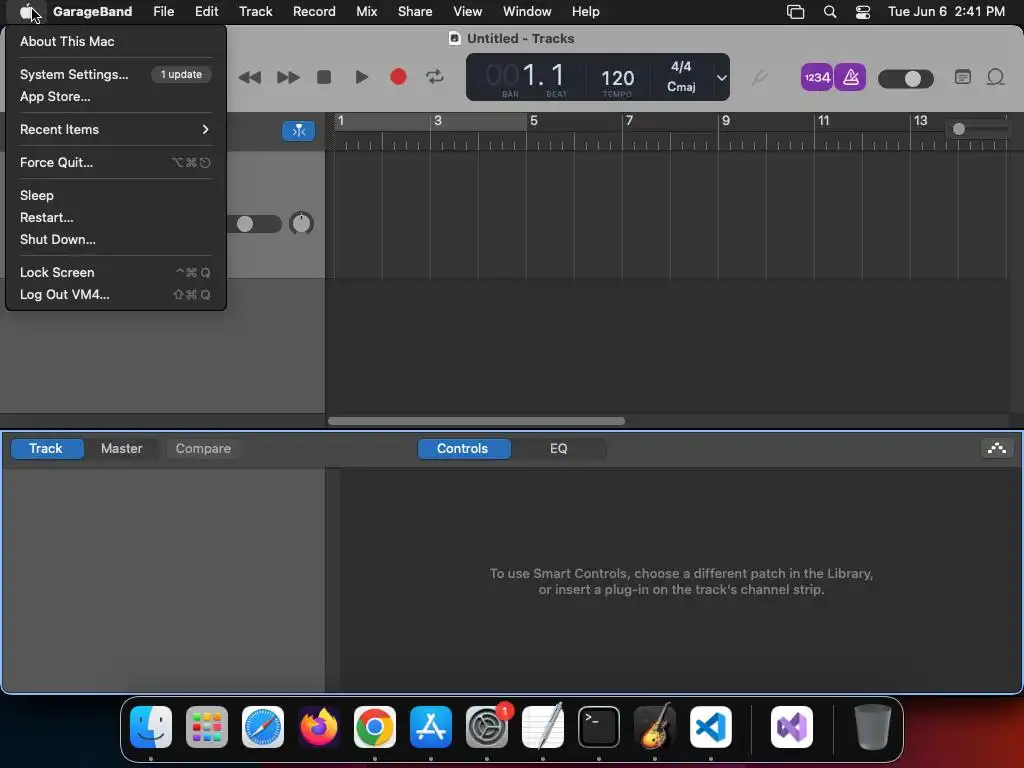Open Launchpad from the Dock
The height and width of the screenshot is (768, 1024).
tap(207, 727)
